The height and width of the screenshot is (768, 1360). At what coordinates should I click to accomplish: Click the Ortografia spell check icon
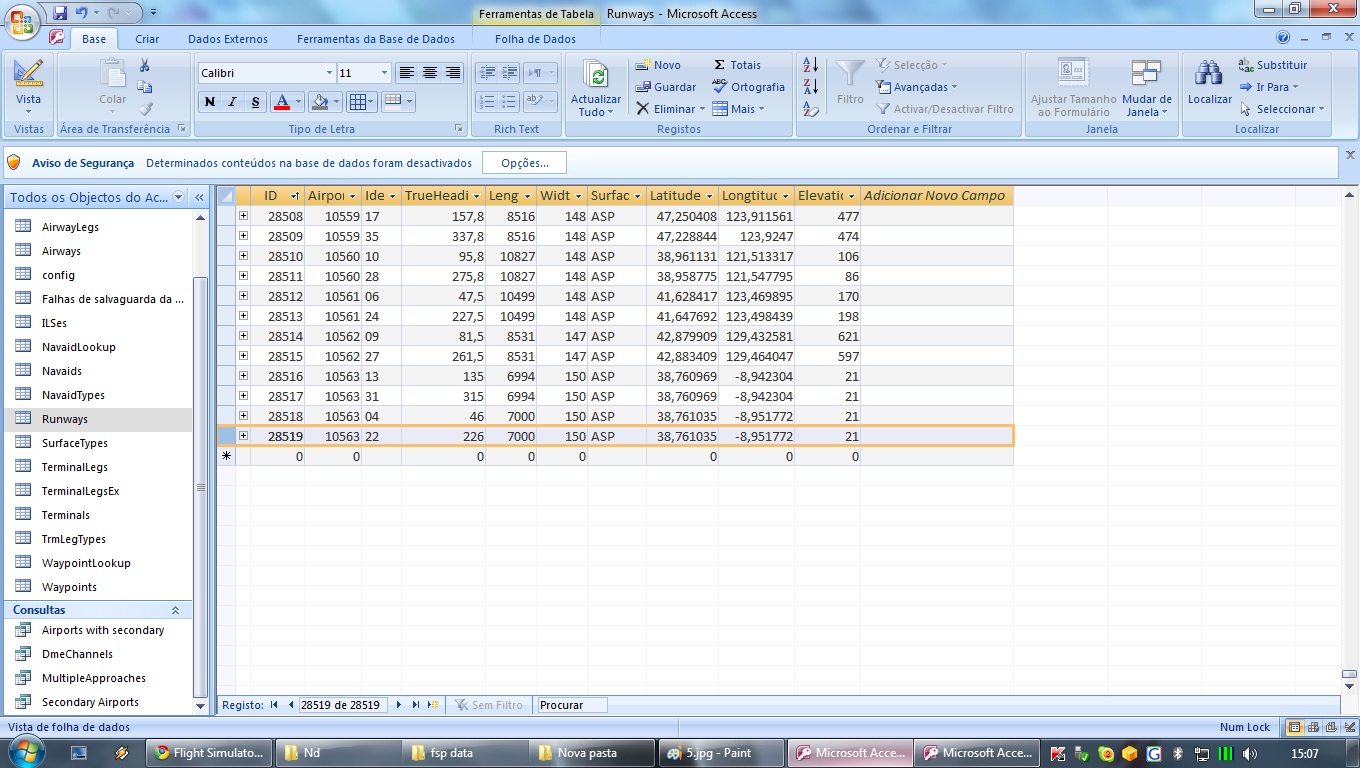(720, 87)
